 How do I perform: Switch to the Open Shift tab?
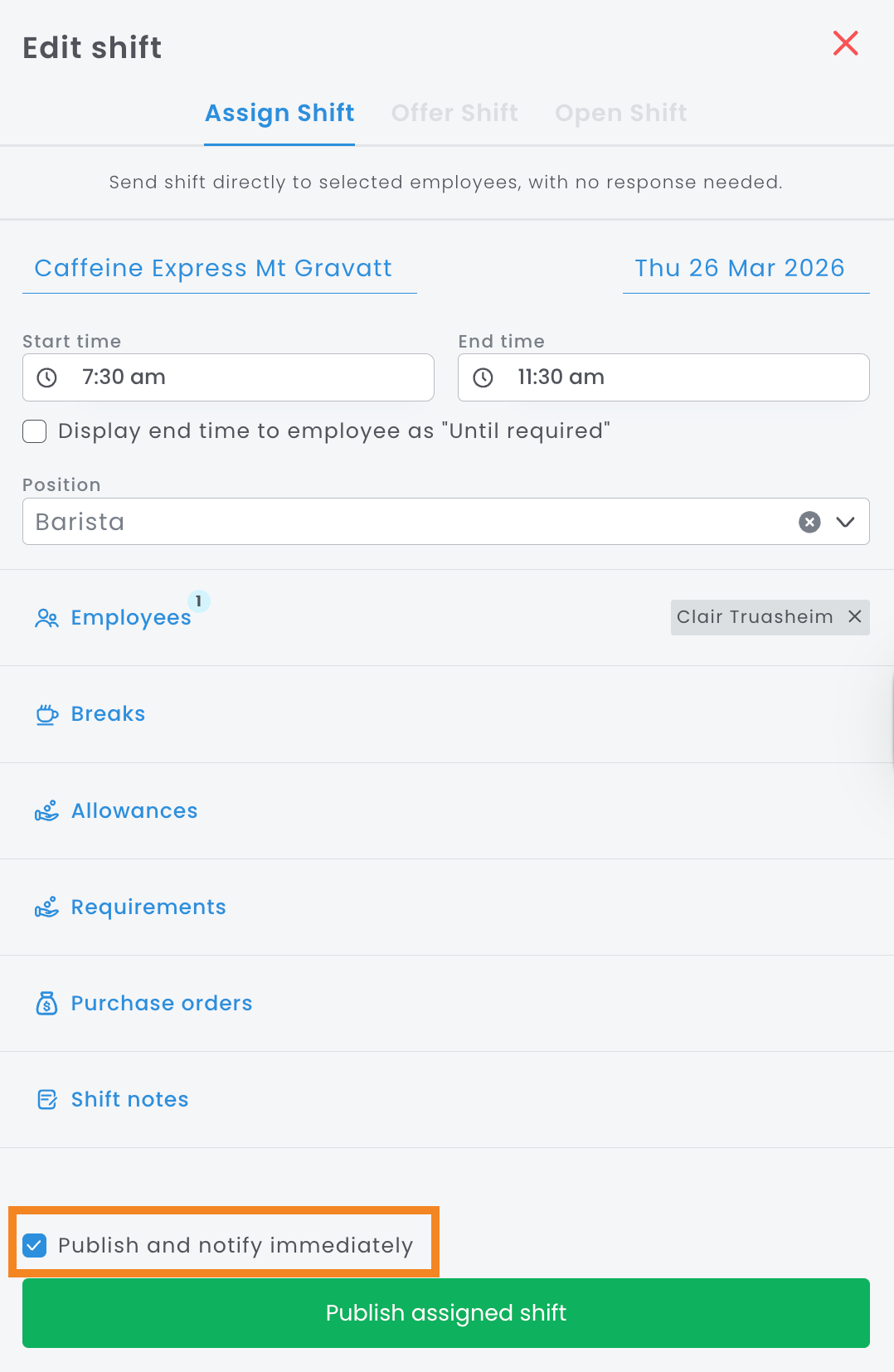(620, 113)
